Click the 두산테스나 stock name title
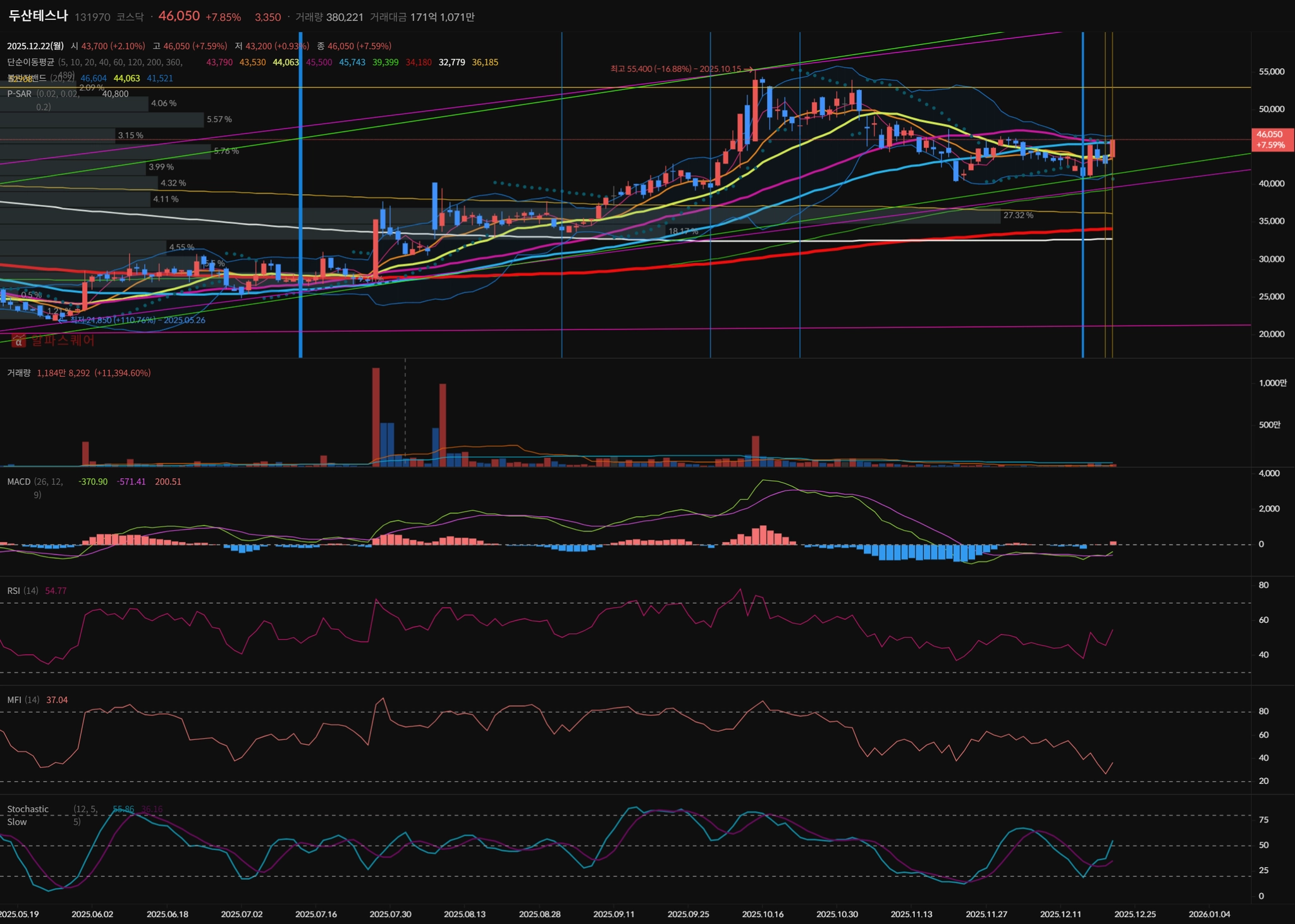The image size is (1295, 924). pyautogui.click(x=38, y=16)
